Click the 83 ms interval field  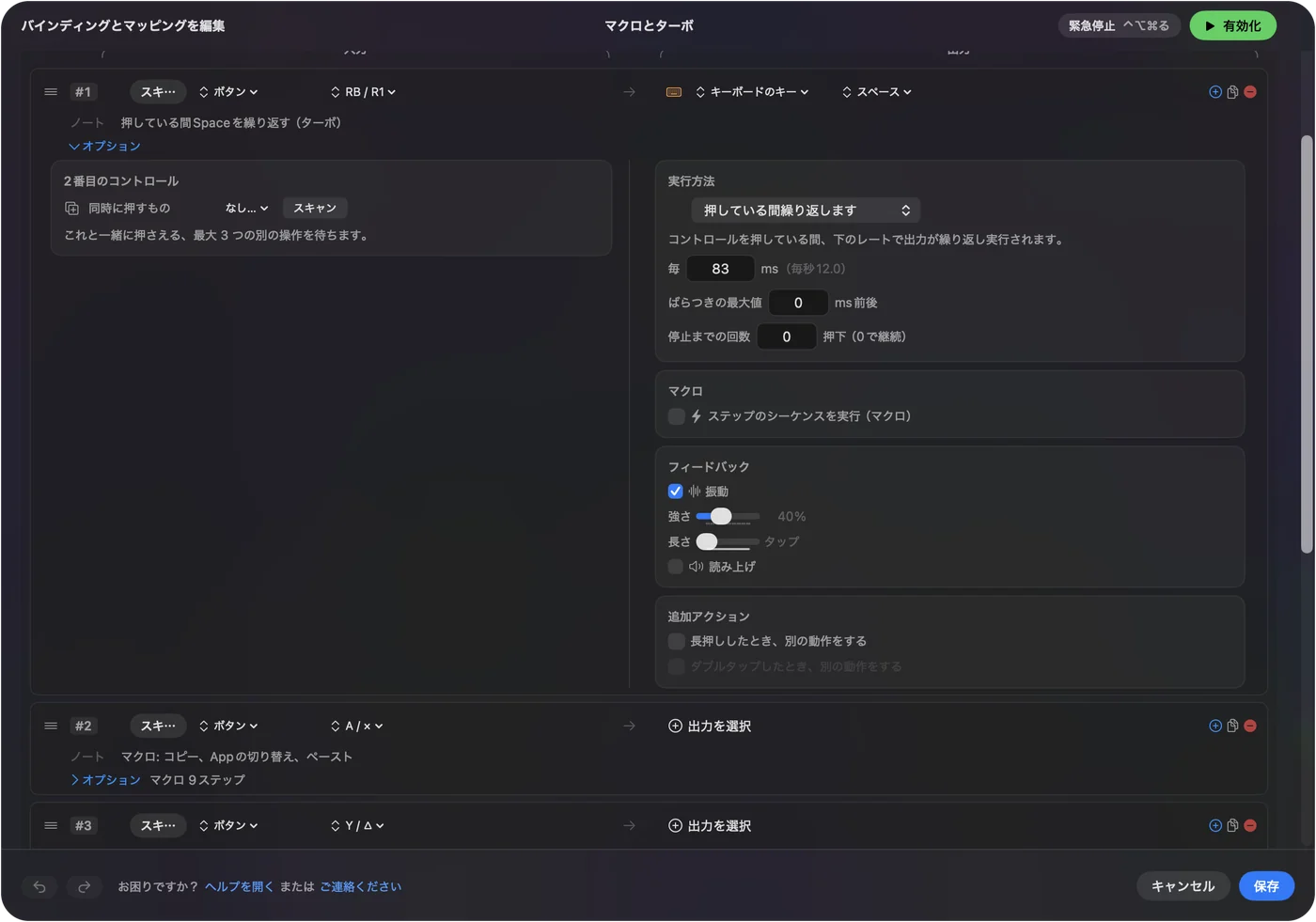pyautogui.click(x=720, y=269)
